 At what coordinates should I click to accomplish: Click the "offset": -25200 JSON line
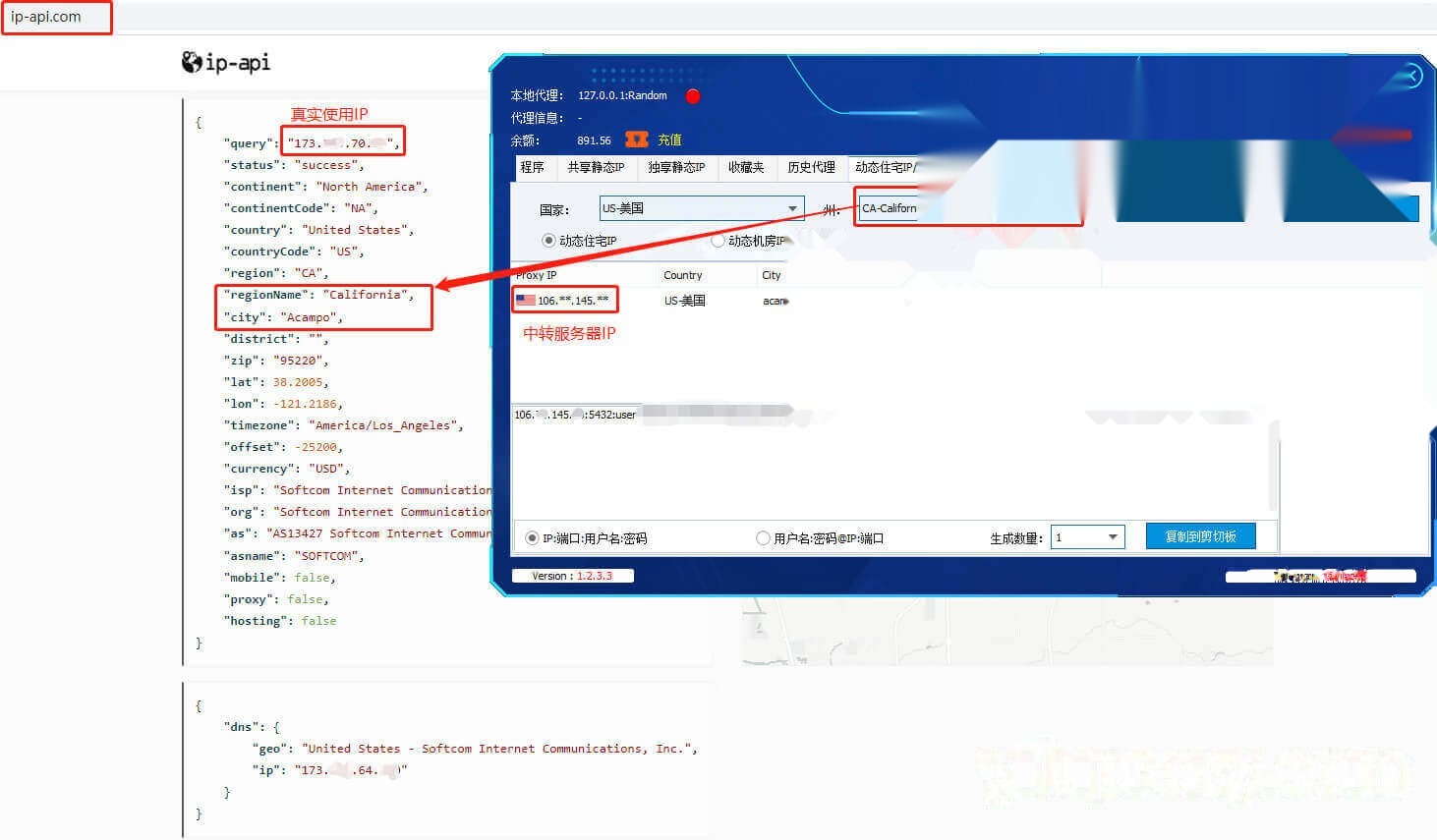(283, 447)
